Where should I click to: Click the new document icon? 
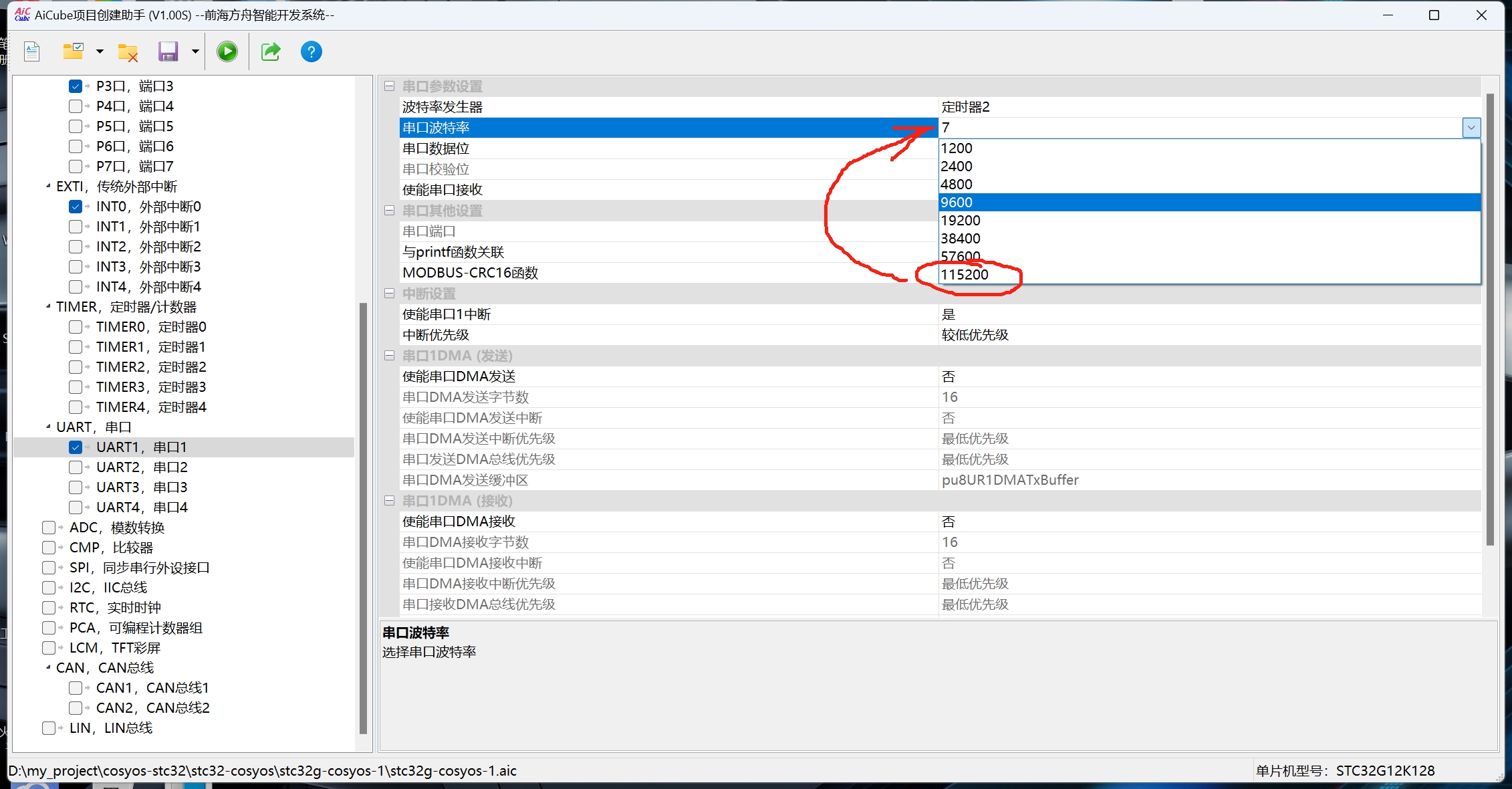pos(32,51)
